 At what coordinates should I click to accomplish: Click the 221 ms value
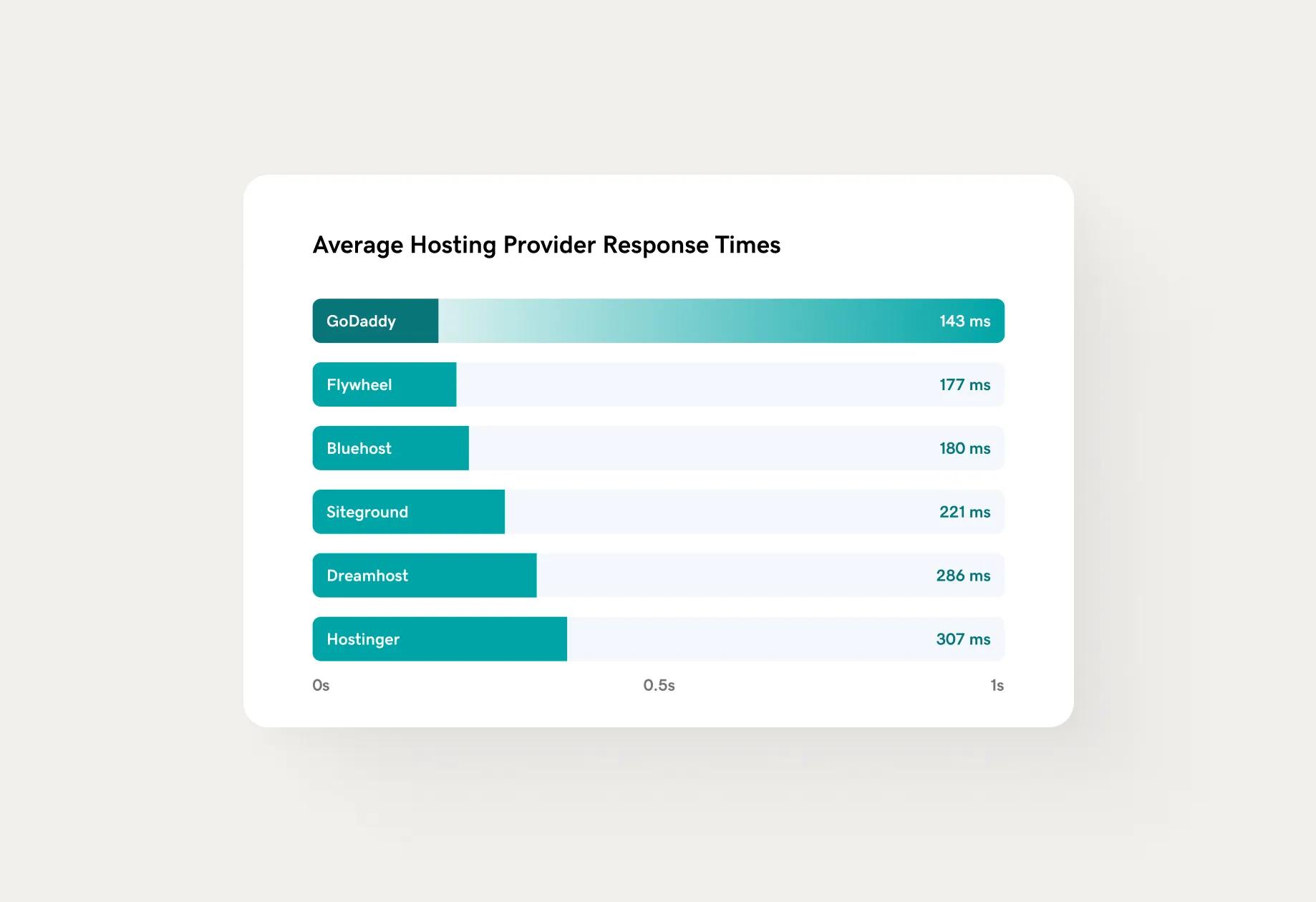(964, 513)
